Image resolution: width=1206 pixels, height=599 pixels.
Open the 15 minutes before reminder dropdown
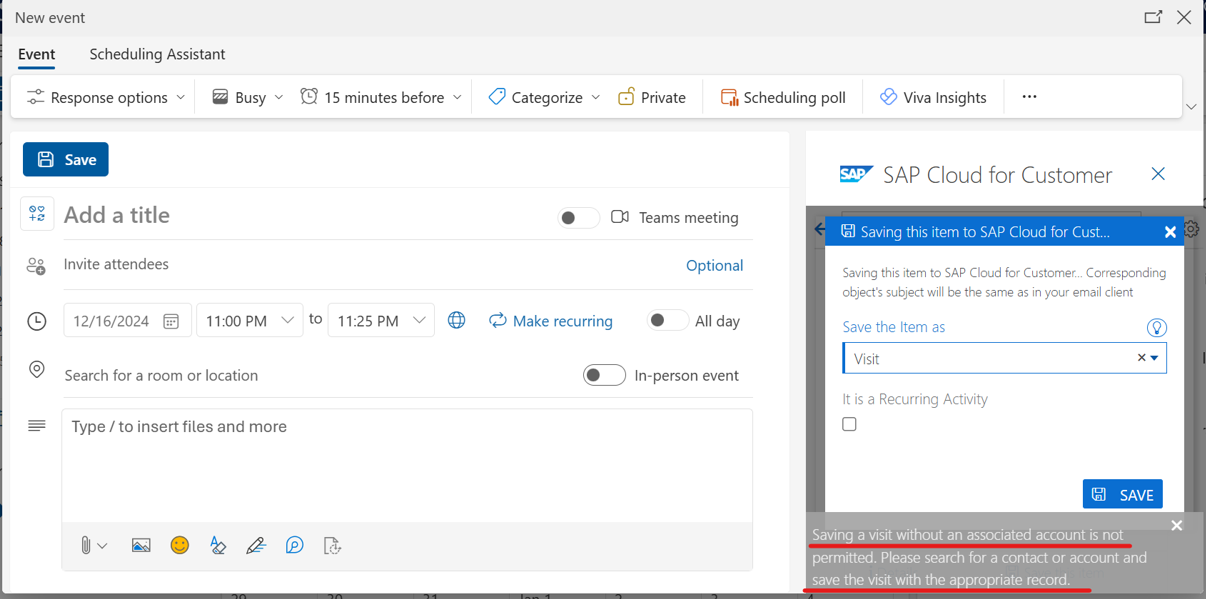[381, 97]
